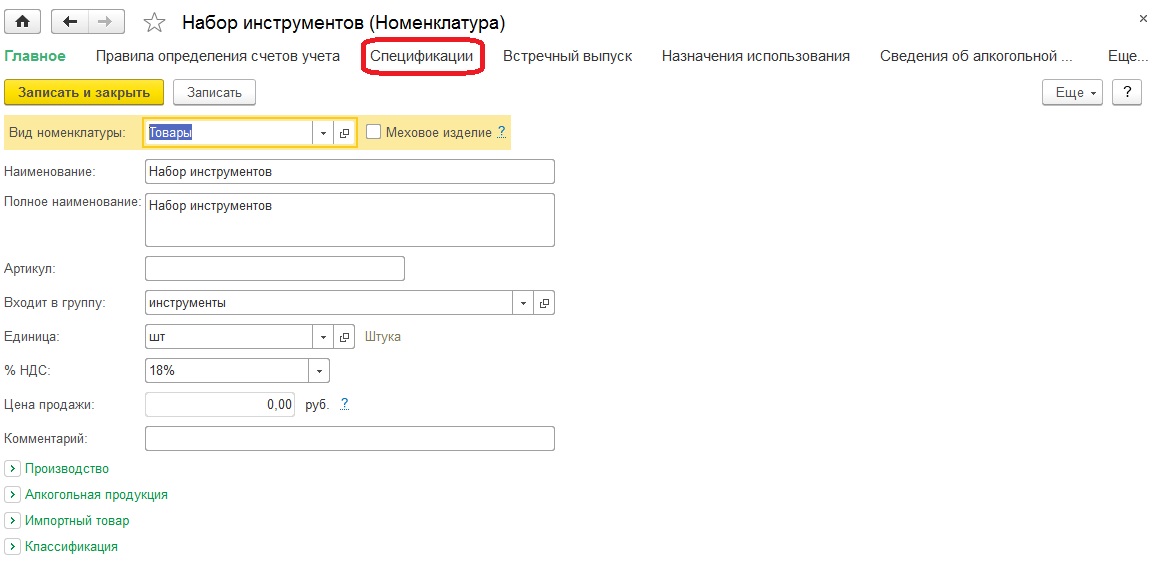Go to the home page icon
This screenshot has width=1153, height=561.
coord(23,22)
